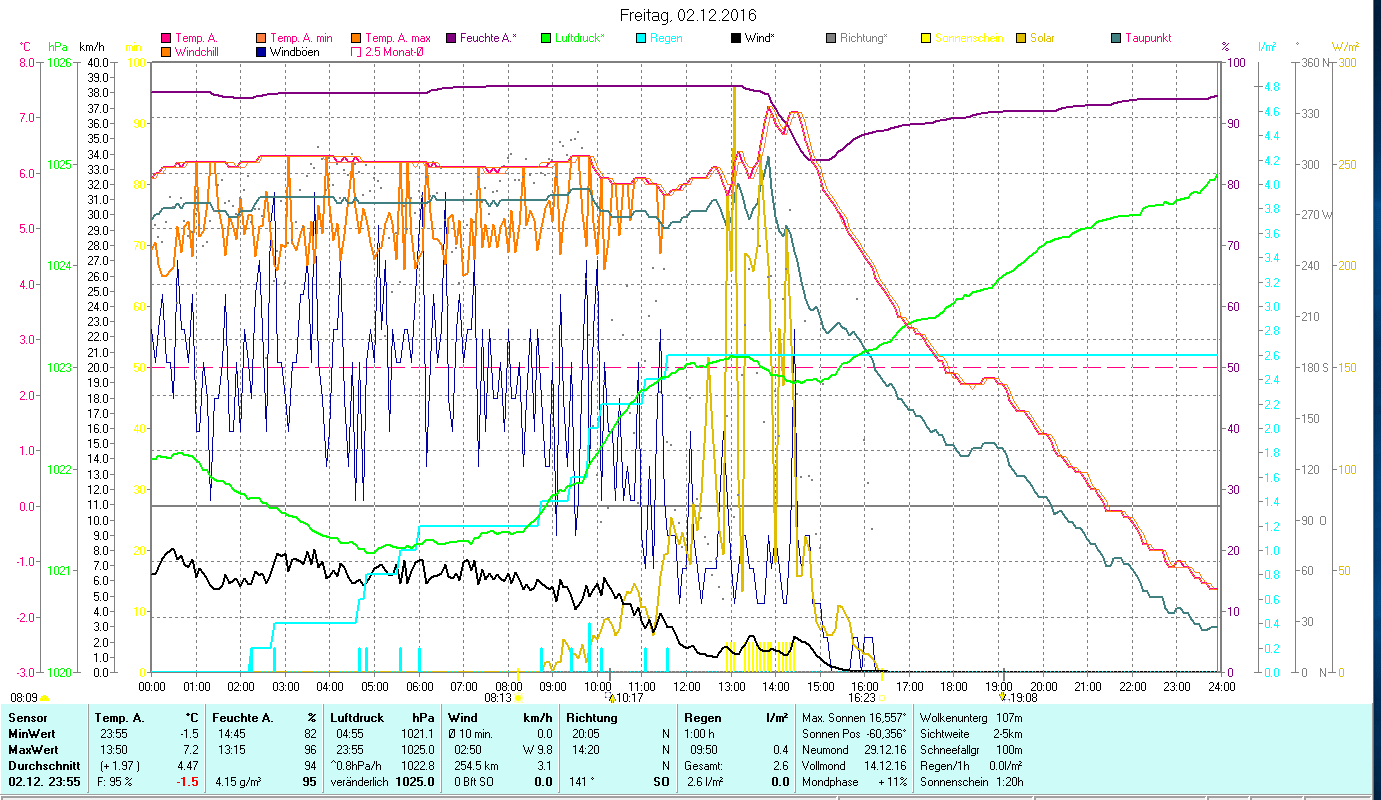Click the pink Temp. A. legend swatch
The height and width of the screenshot is (800, 1381).
[x=166, y=38]
